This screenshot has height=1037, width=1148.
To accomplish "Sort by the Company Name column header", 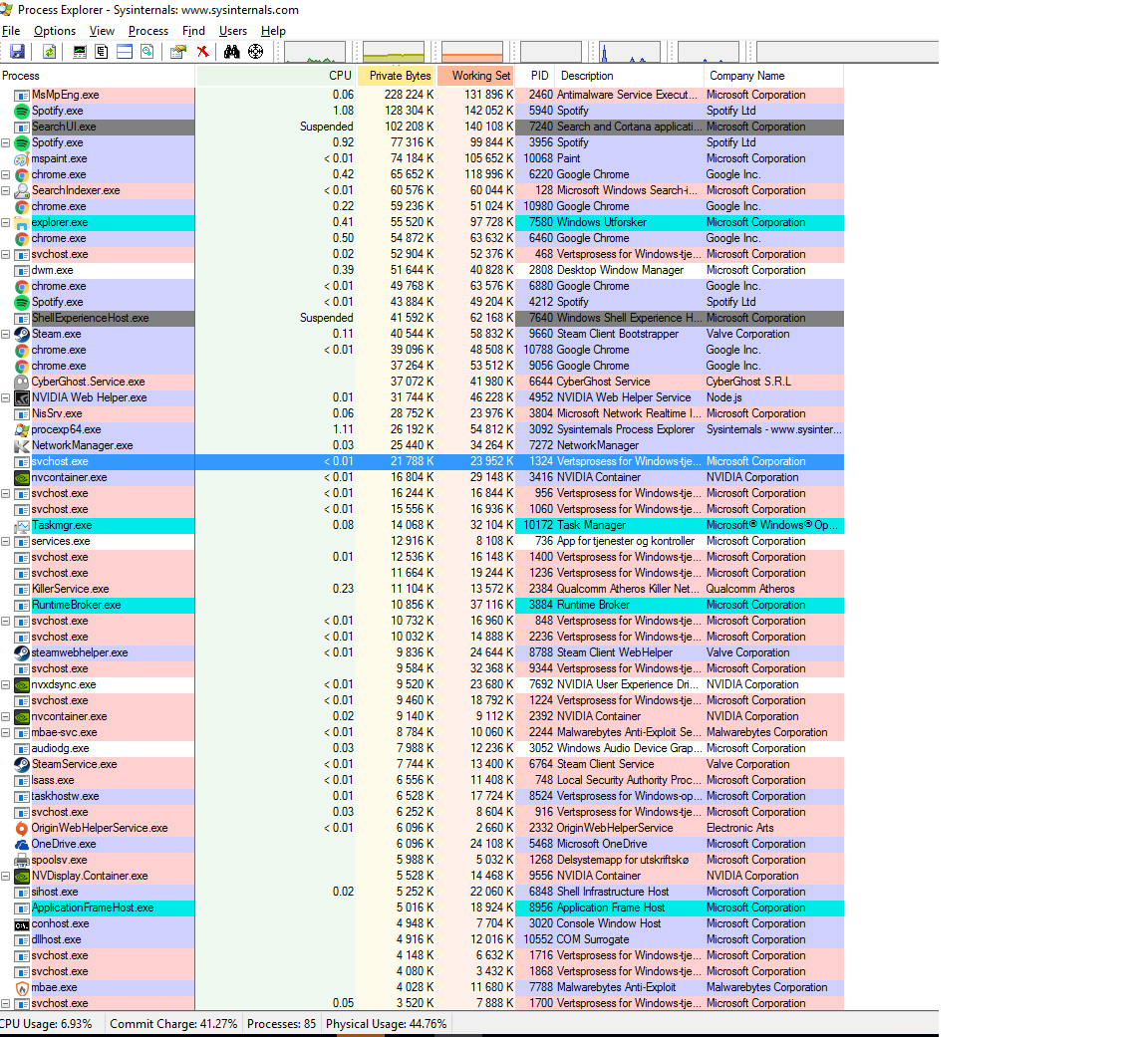I will click(774, 76).
